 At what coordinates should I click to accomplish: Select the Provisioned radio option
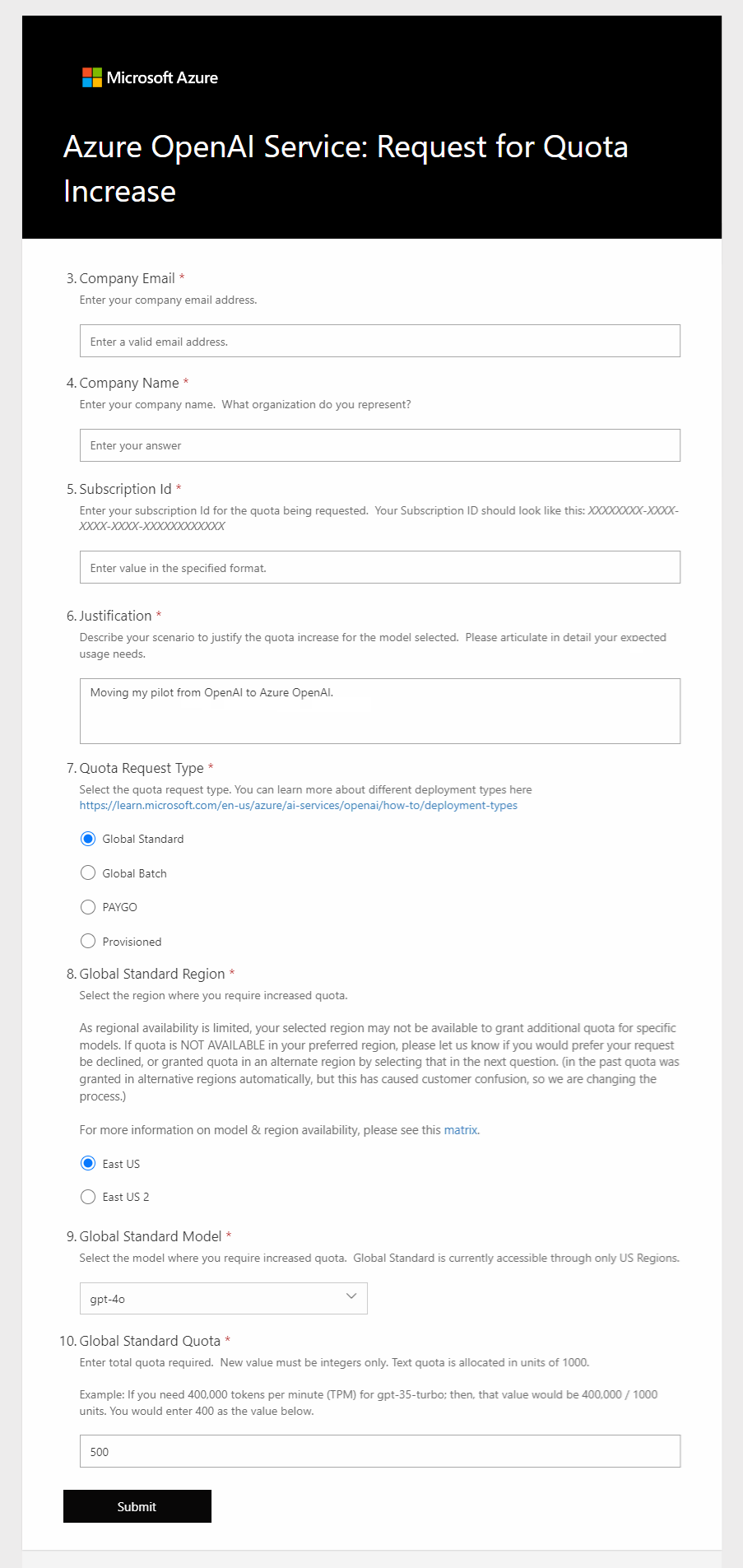pyautogui.click(x=88, y=941)
